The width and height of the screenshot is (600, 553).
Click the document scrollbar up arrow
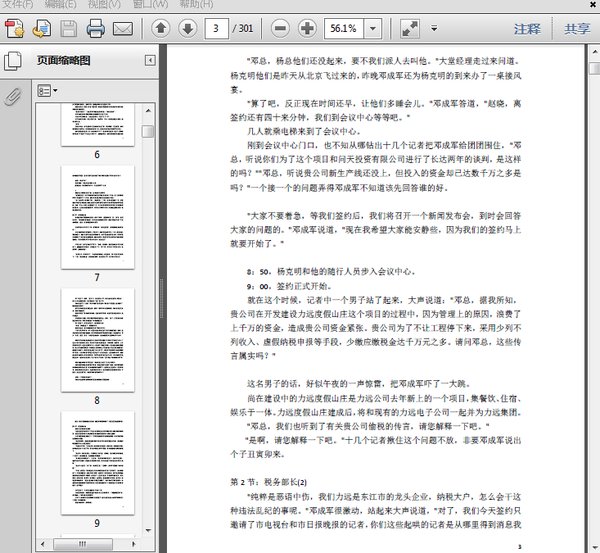(x=595, y=51)
